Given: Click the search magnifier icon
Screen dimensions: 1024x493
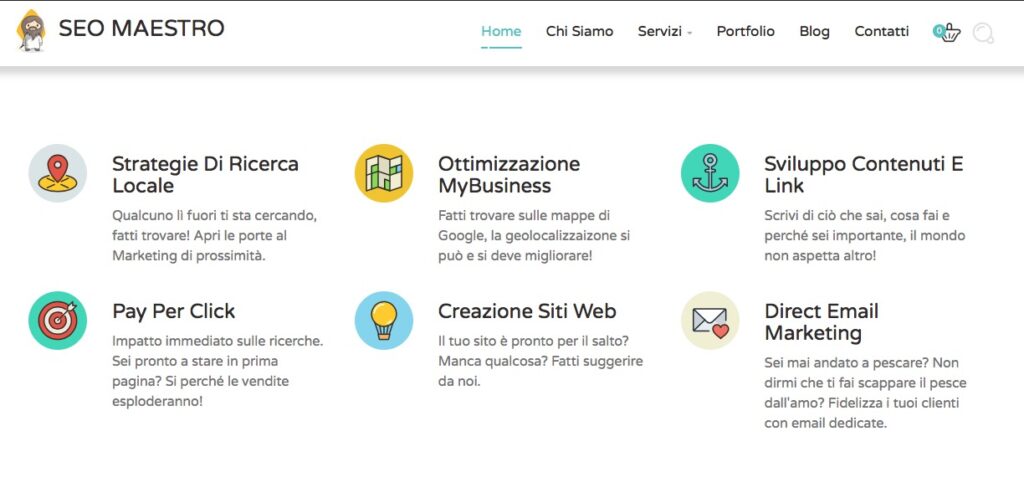Looking at the screenshot, I should pyautogui.click(x=983, y=33).
